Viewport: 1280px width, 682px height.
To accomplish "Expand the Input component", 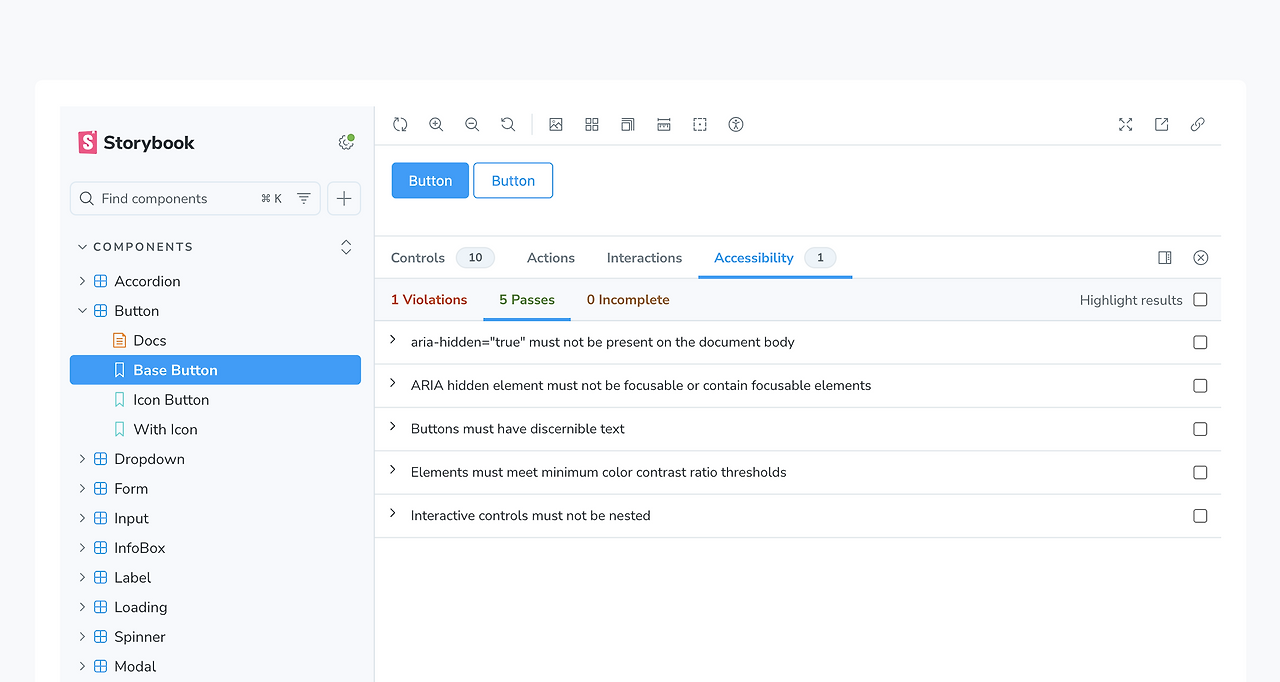I will pyautogui.click(x=82, y=518).
